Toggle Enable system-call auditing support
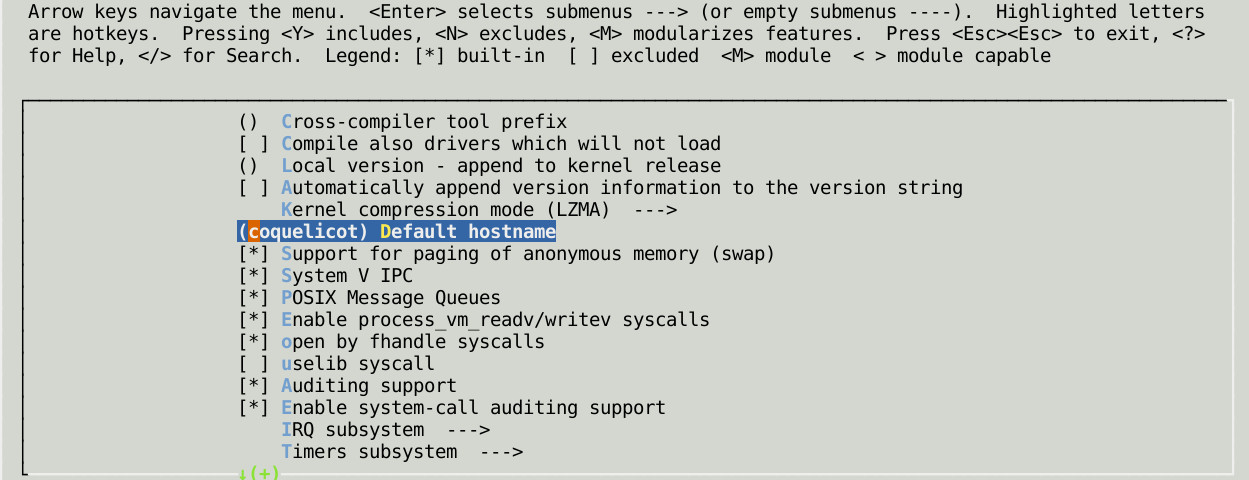The width and height of the screenshot is (1249, 480). click(x=451, y=408)
